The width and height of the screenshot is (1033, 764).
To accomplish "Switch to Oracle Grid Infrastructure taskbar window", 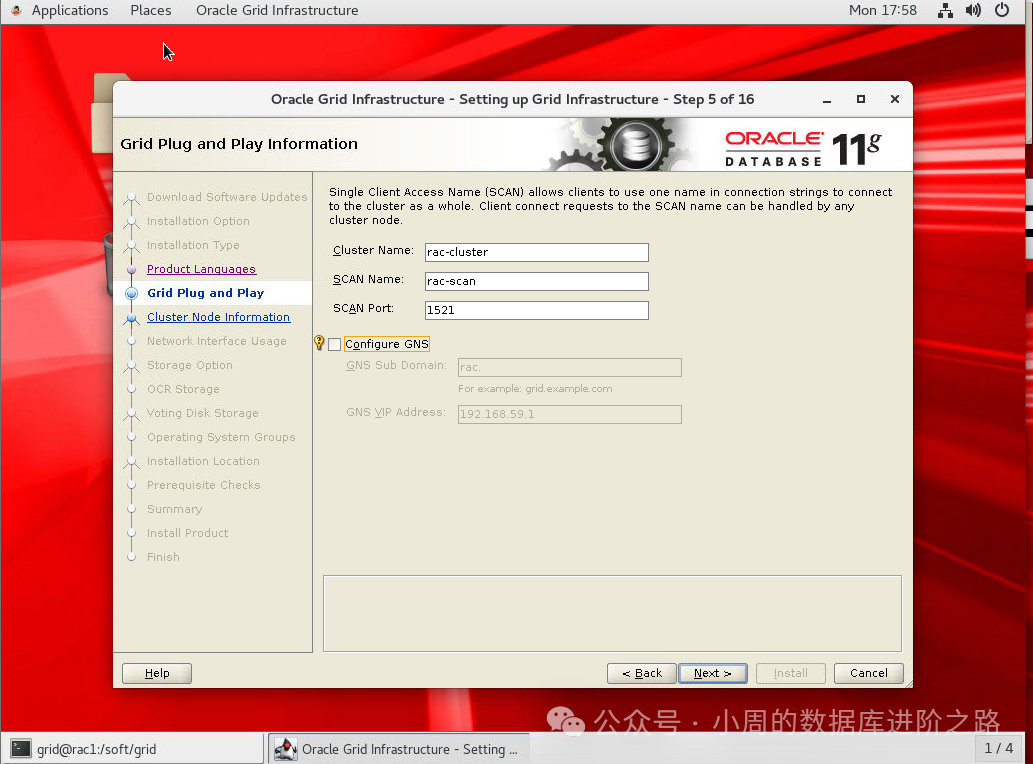I will click(x=399, y=749).
